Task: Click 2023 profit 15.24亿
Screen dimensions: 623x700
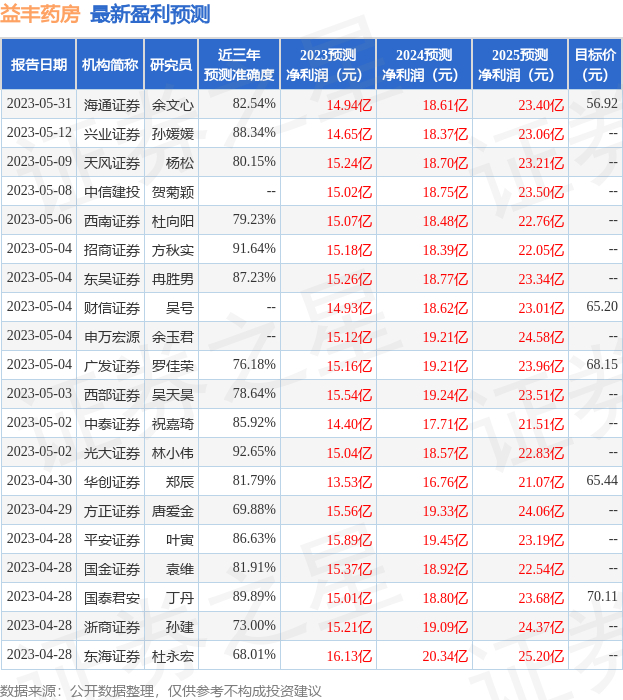Action: click(349, 163)
